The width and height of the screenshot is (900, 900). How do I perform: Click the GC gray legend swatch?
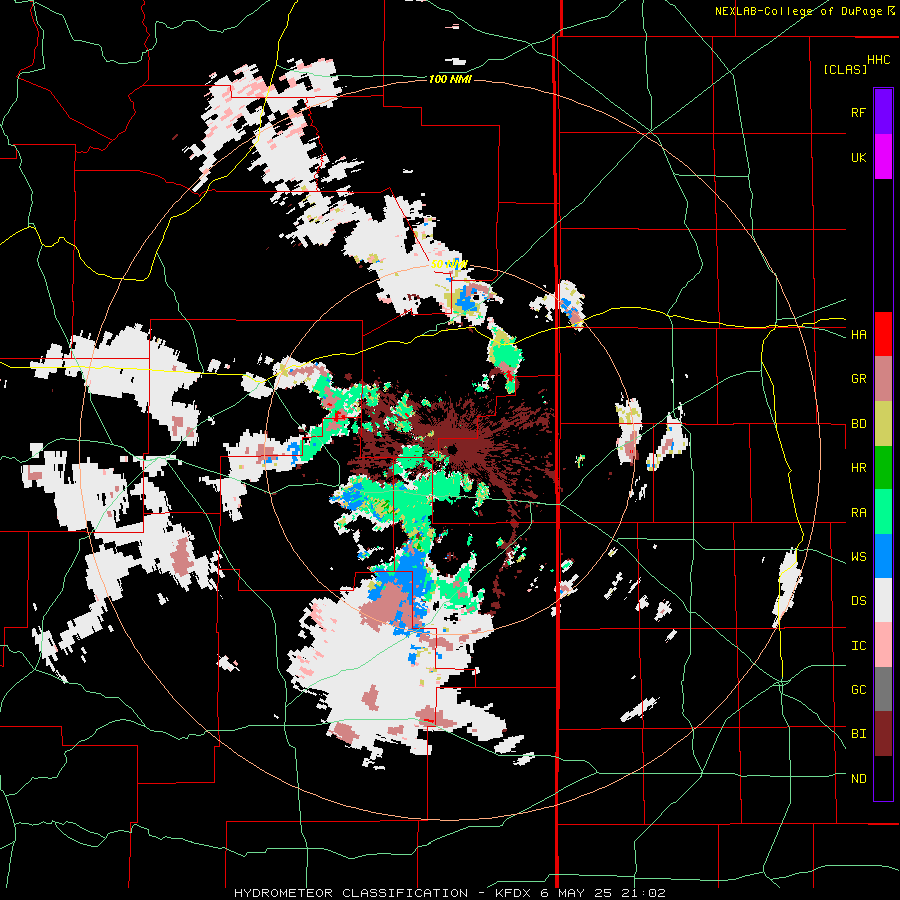pyautogui.click(x=883, y=689)
